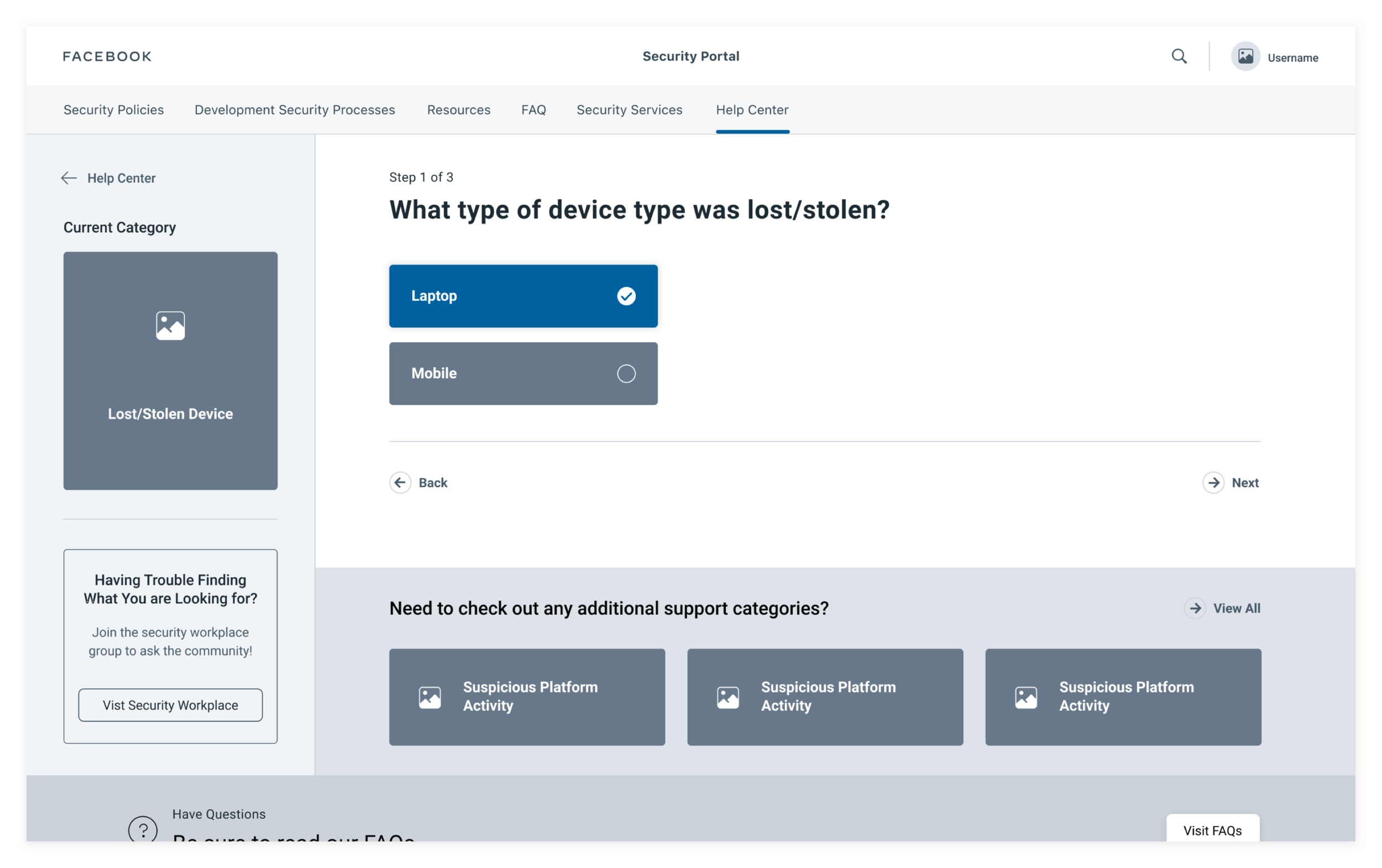This screenshot has width=1382, height=868.
Task: Click image icon in Lost/Stolen Device card
Action: [170, 326]
